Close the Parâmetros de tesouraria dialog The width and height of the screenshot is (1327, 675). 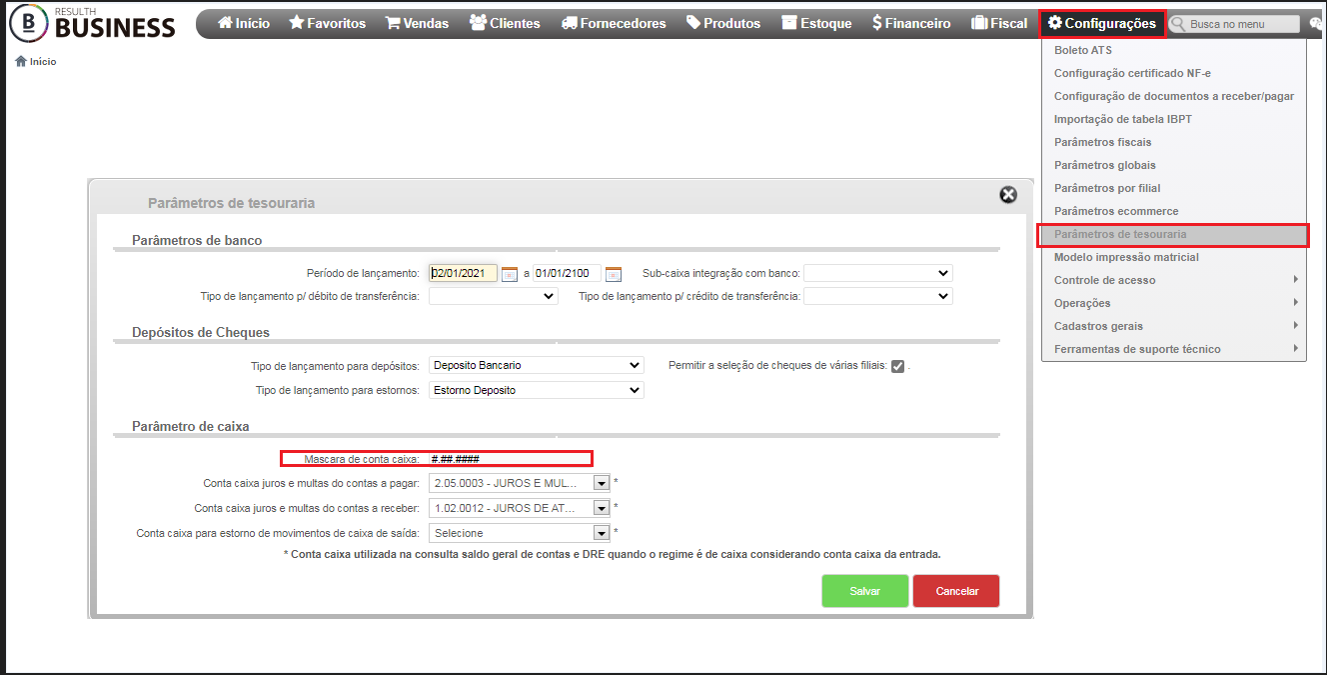[x=1008, y=195]
